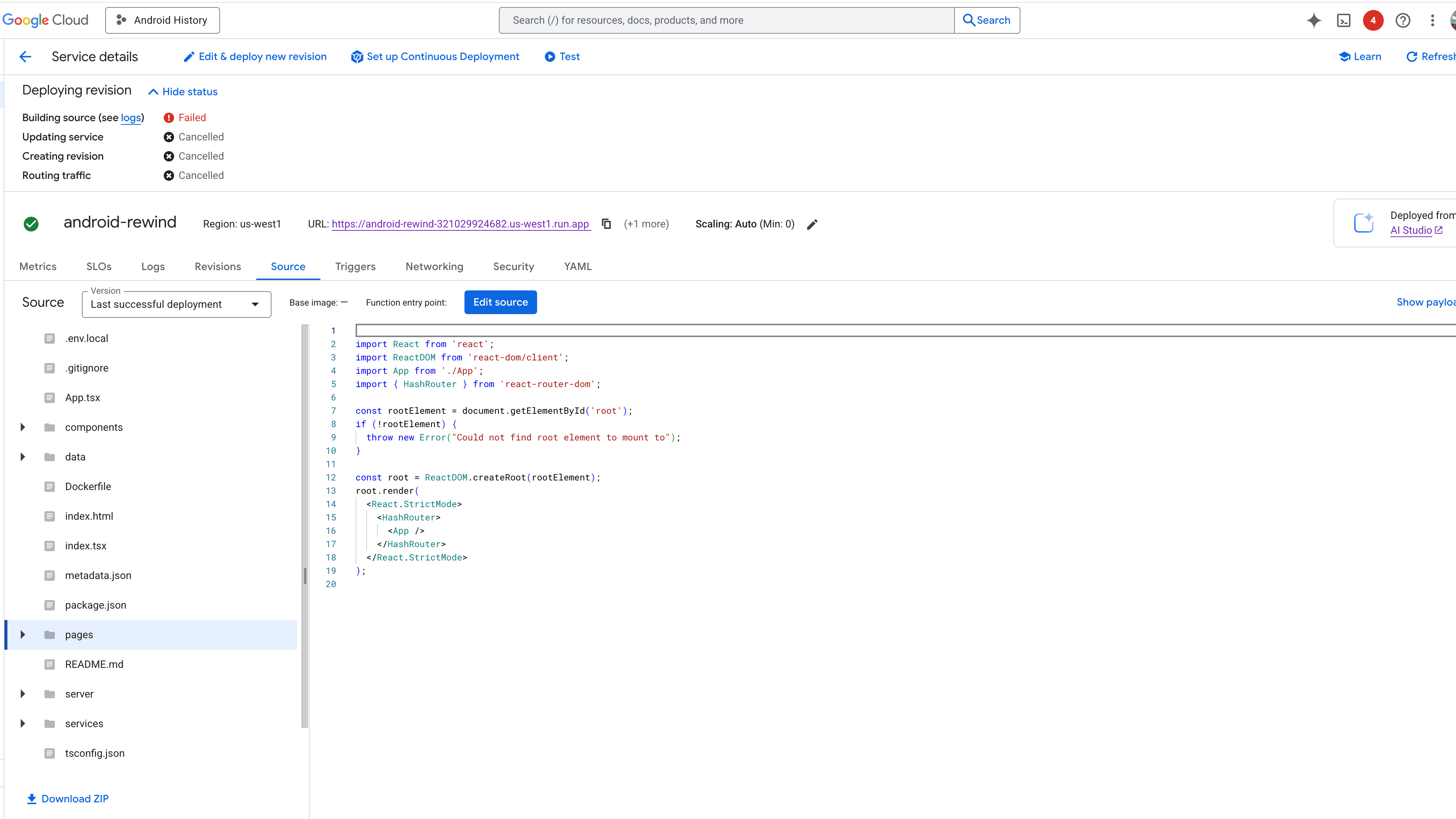Open the Learn panel
1456x819 pixels.
coord(1360,57)
